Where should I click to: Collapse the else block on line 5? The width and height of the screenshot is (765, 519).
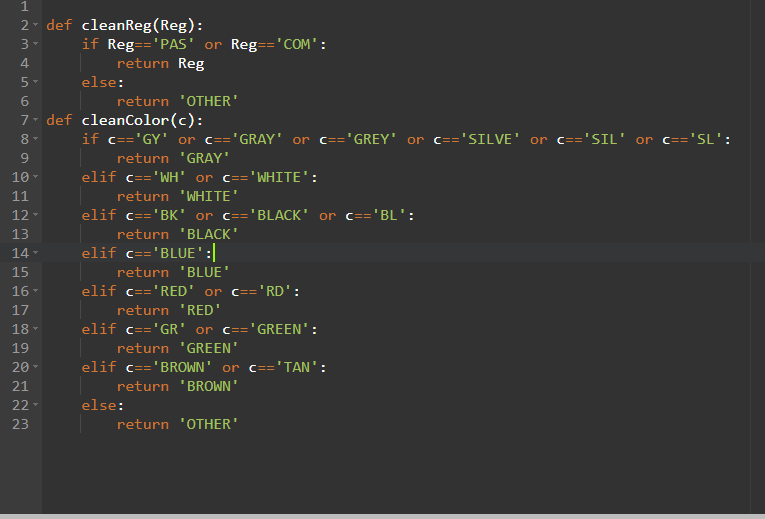[35, 82]
